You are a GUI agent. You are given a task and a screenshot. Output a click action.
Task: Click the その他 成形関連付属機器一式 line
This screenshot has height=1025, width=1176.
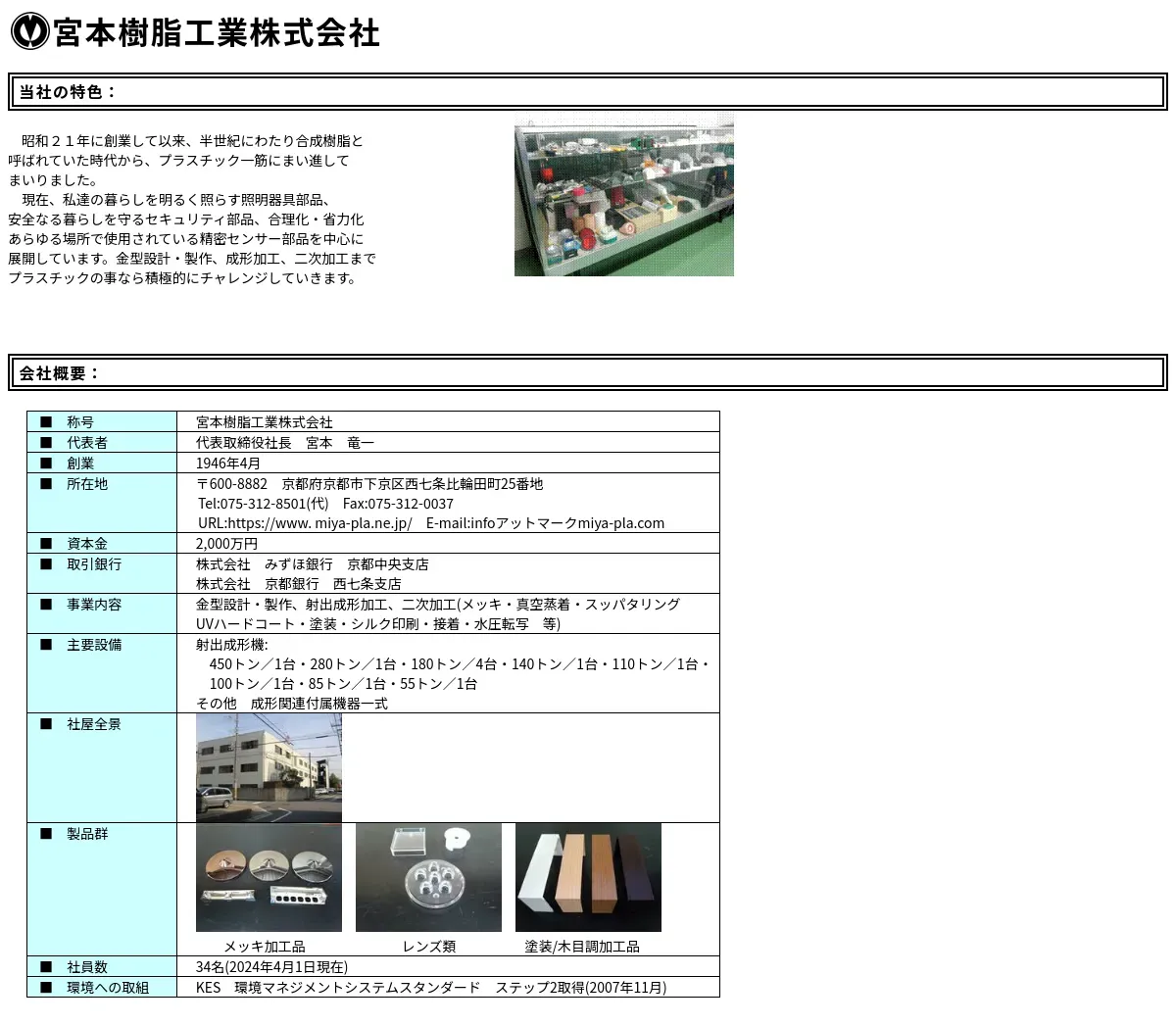[292, 704]
